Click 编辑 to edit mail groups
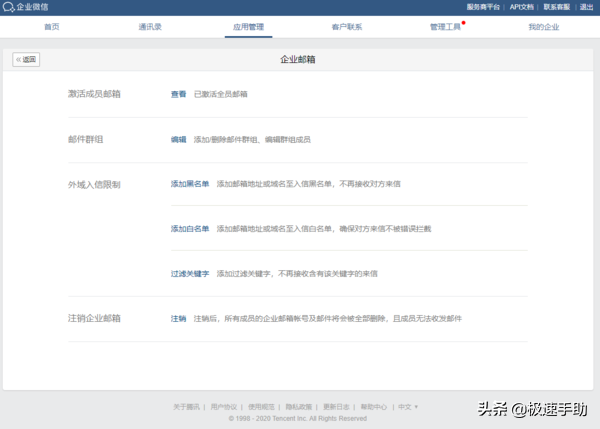Viewport: 600px width, 429px height. (x=178, y=140)
